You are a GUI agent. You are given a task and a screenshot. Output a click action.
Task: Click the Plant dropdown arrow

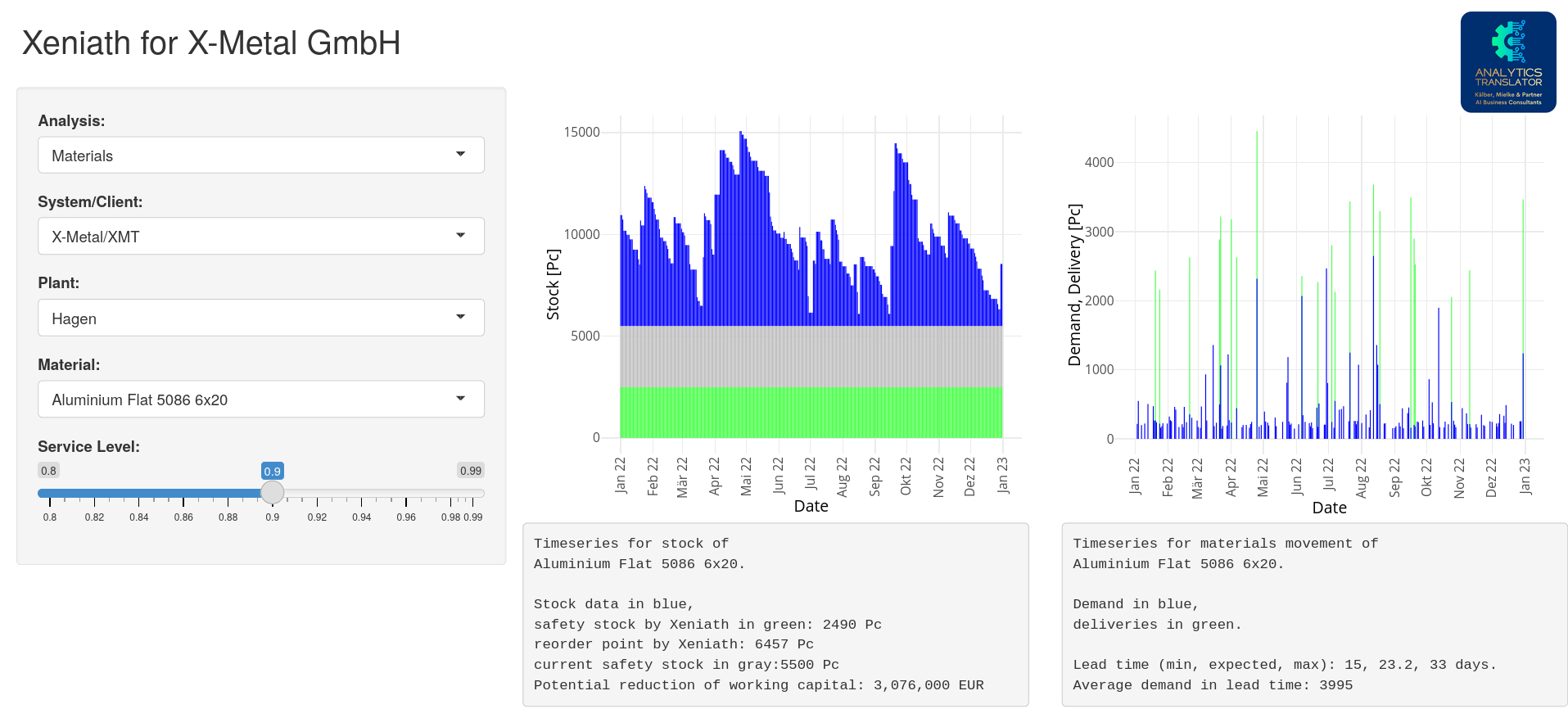[461, 318]
